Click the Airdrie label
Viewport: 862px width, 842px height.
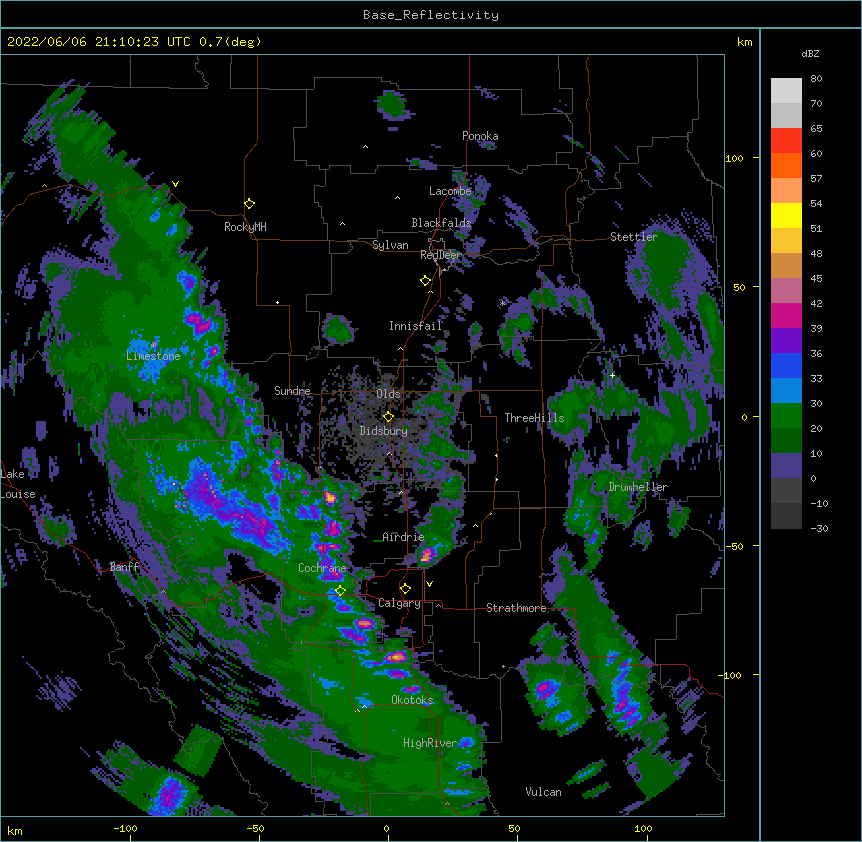point(404,537)
